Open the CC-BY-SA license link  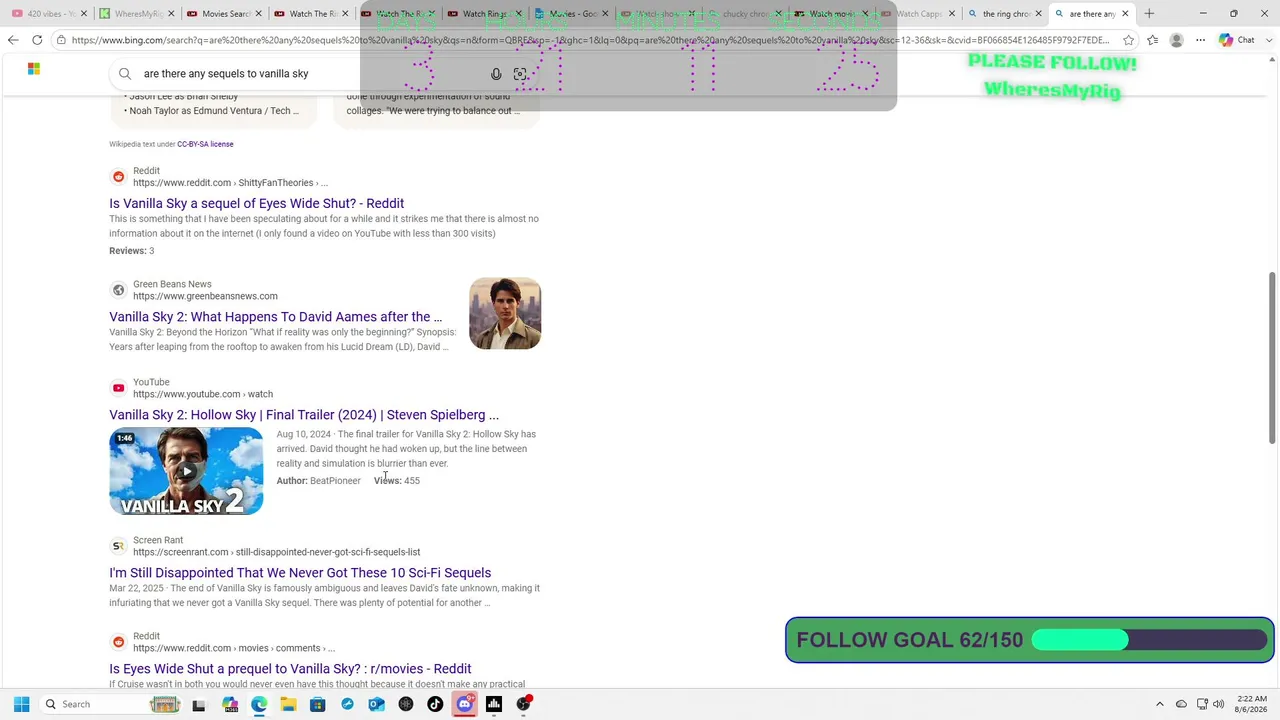[x=205, y=144]
